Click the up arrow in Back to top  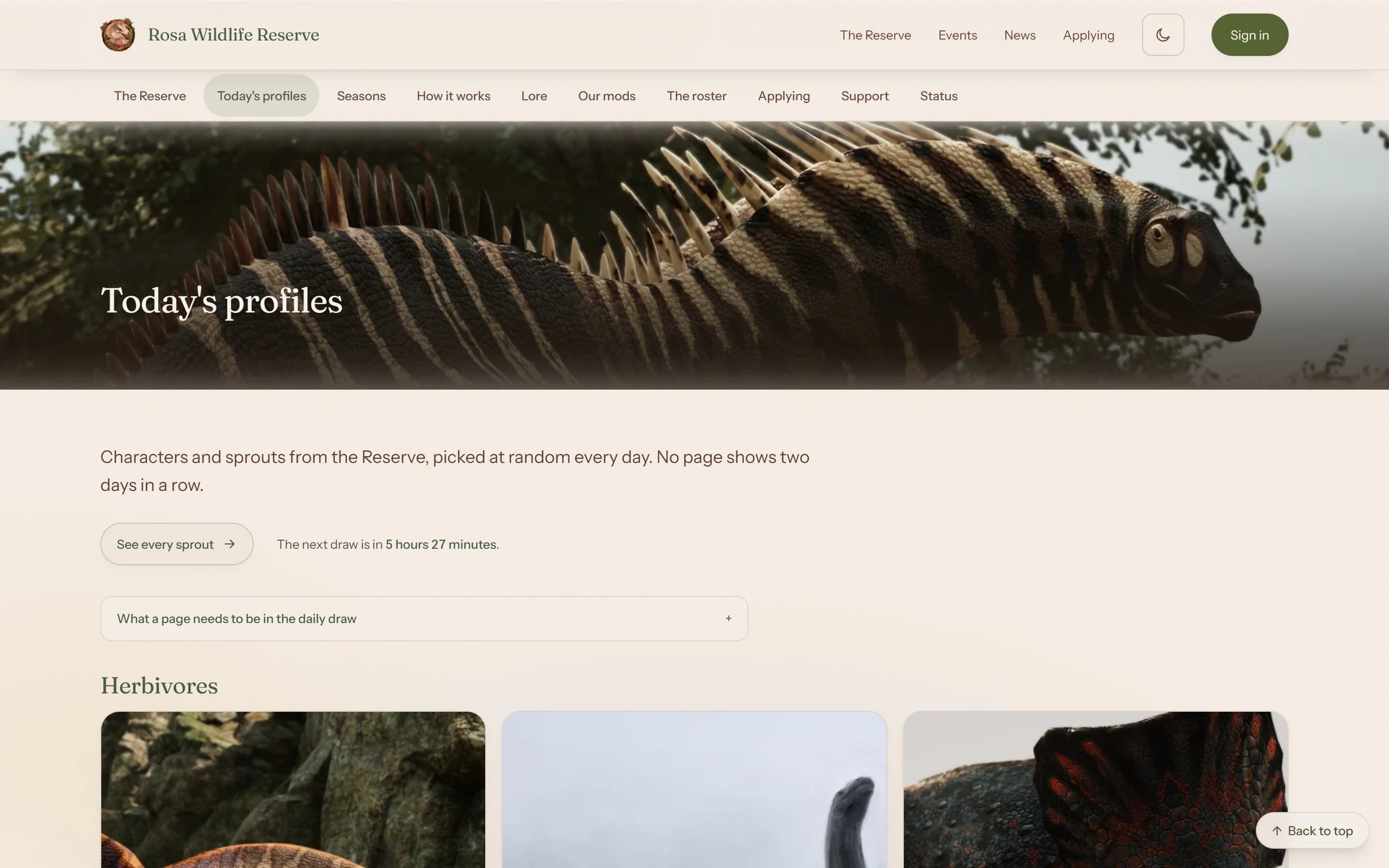[1277, 831]
